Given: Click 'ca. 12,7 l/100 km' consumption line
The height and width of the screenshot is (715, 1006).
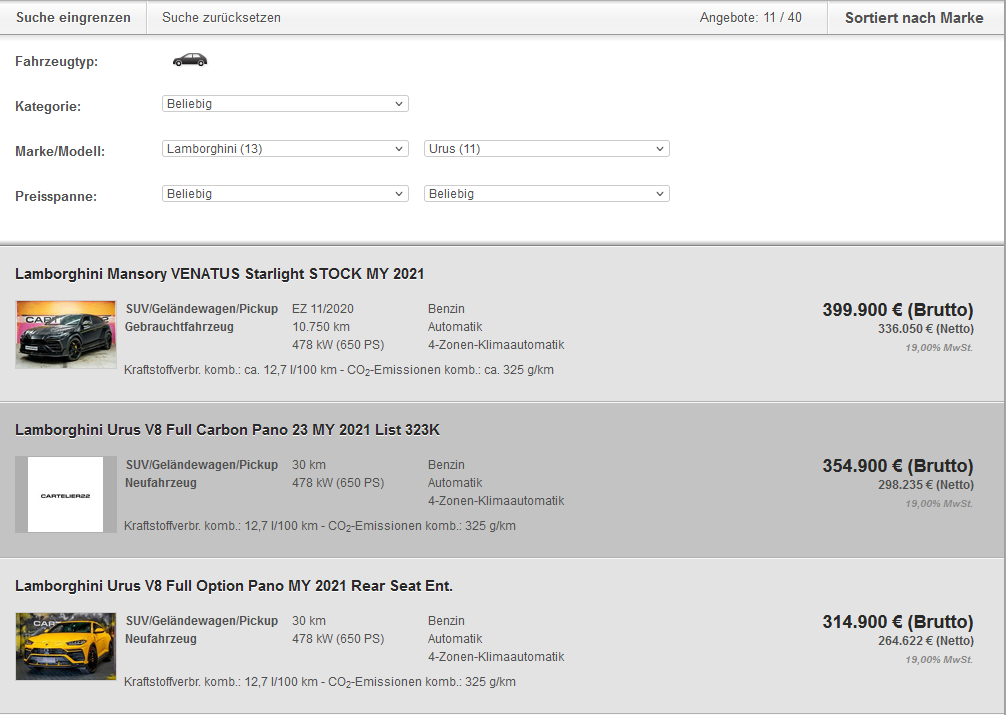Looking at the screenshot, I should [339, 370].
